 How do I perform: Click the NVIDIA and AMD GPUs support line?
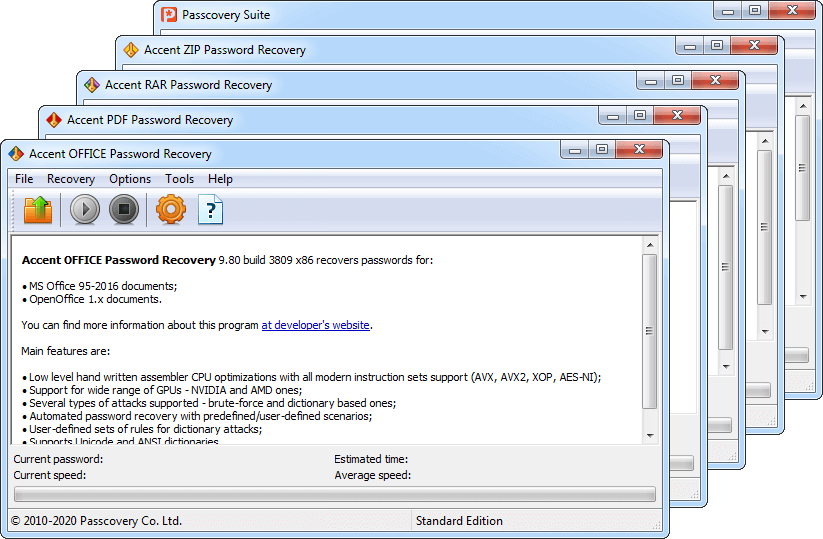click(162, 390)
